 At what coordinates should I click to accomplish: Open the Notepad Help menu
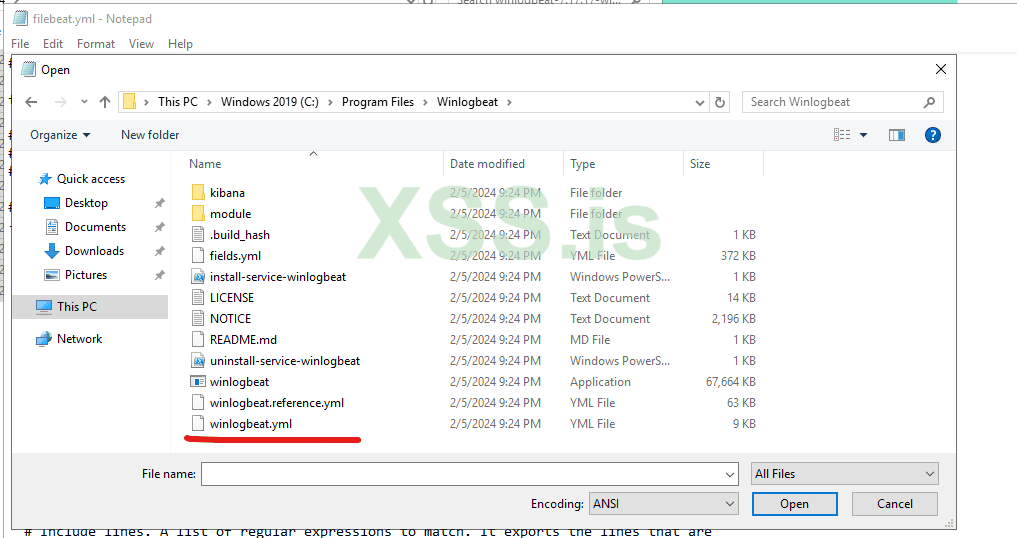(180, 43)
